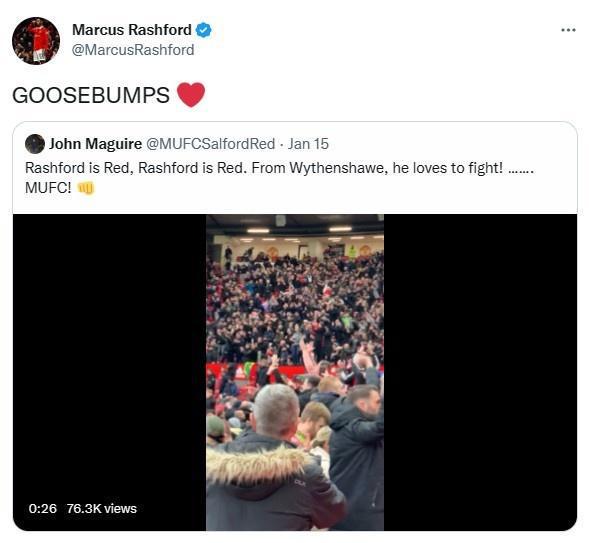Image resolution: width=589 pixels, height=543 pixels.
Task: Click the red heart emoji
Action: (191, 95)
